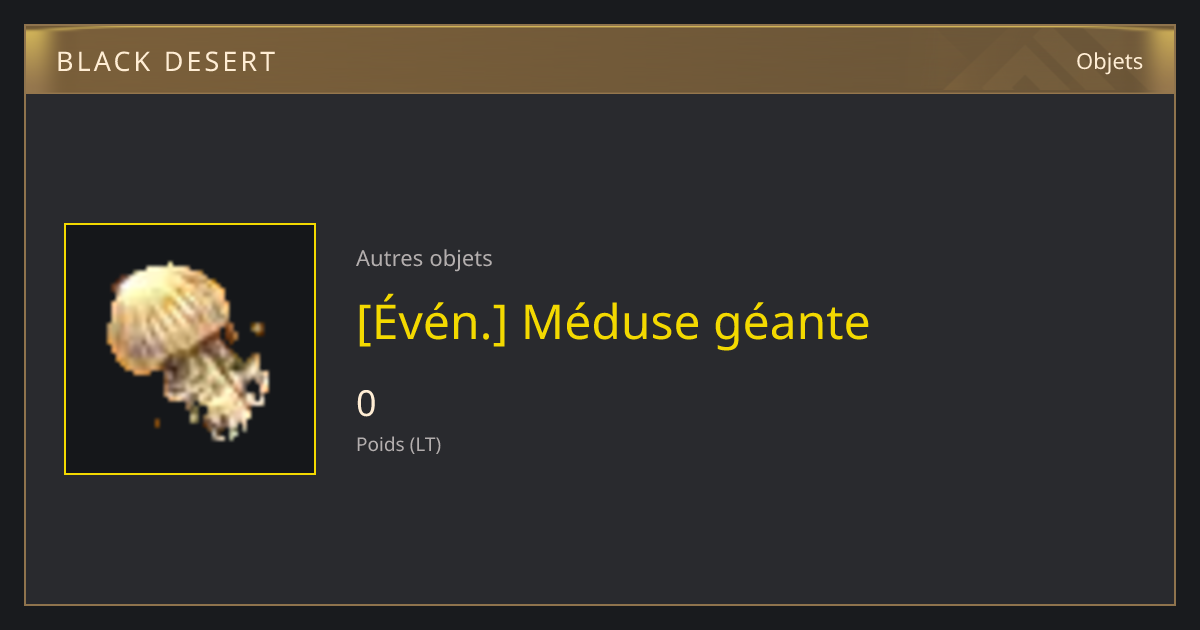Viewport: 1200px width, 630px height.
Task: Click the weight value 0
Action: pos(366,404)
